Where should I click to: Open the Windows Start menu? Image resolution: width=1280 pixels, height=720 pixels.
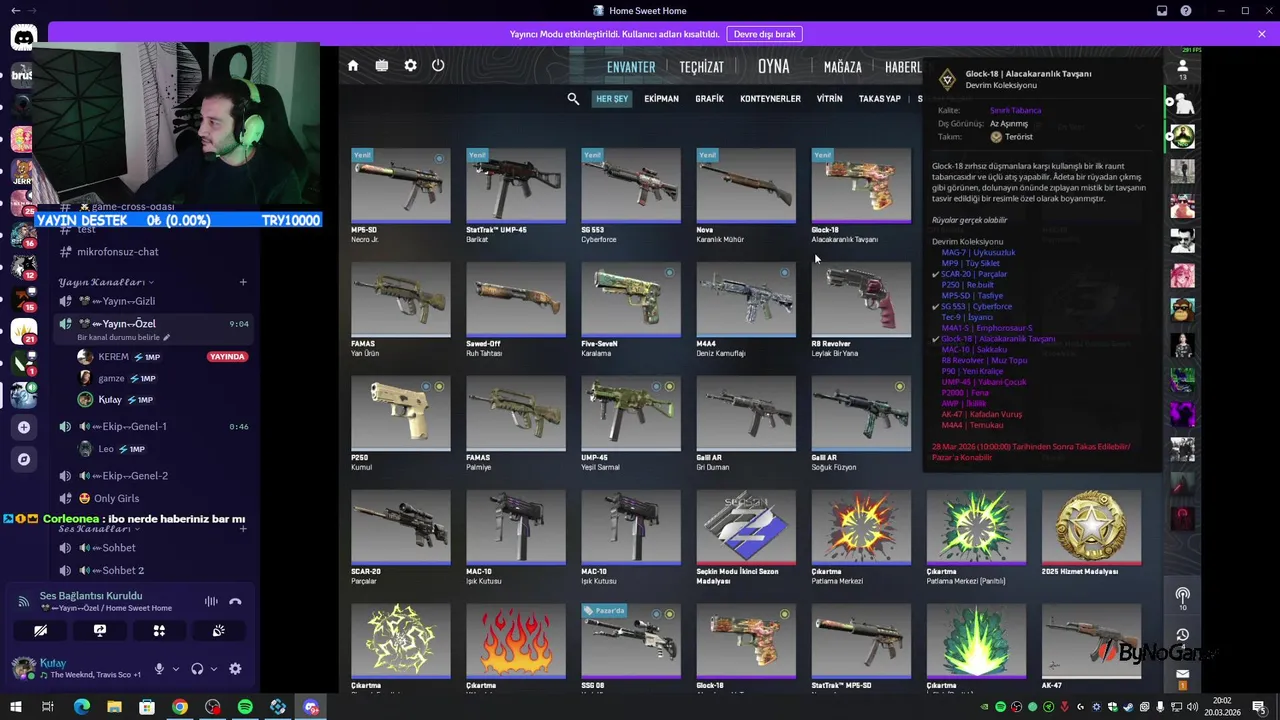tap(16, 707)
